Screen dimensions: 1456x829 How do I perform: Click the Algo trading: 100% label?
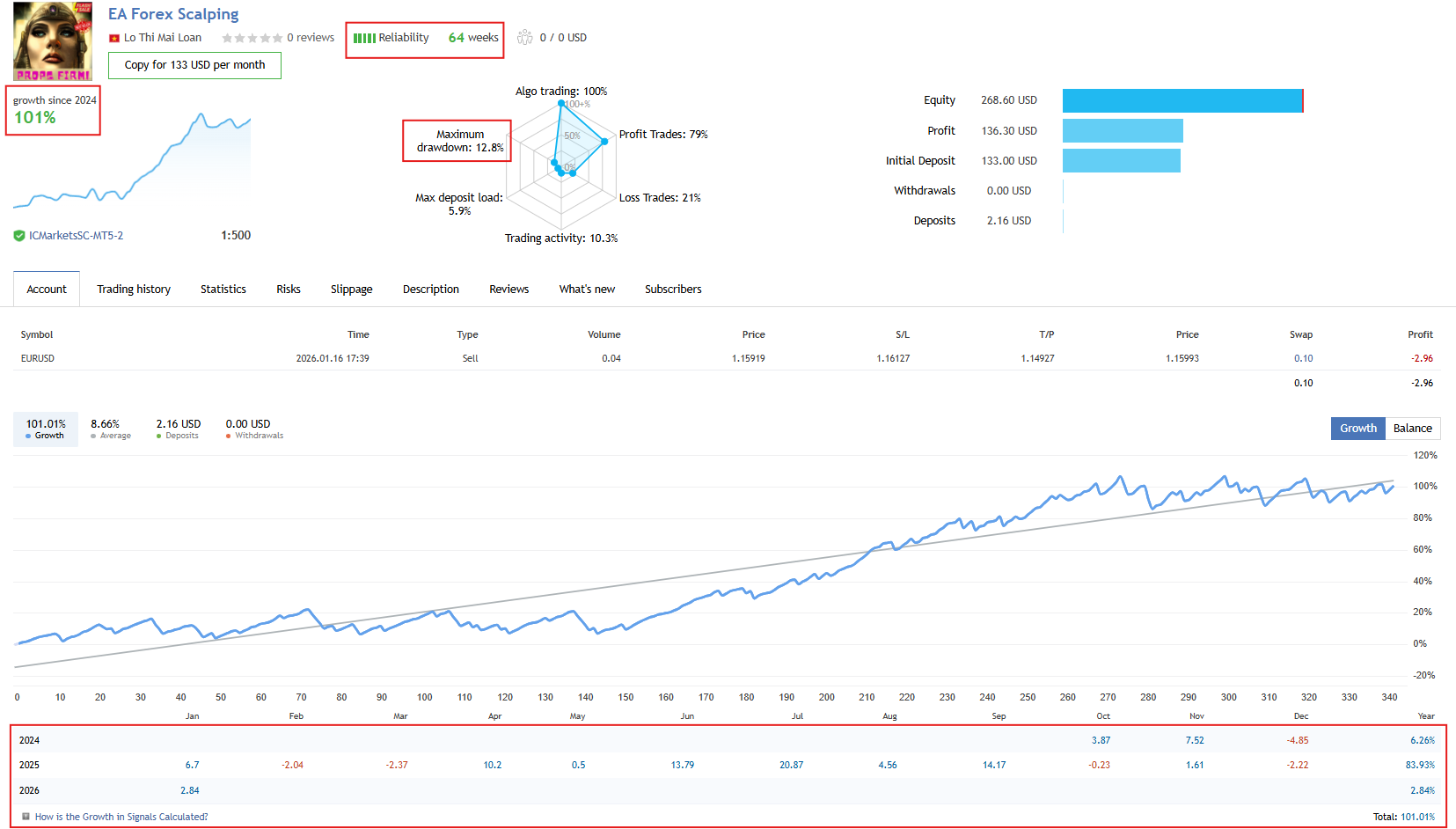[561, 92]
